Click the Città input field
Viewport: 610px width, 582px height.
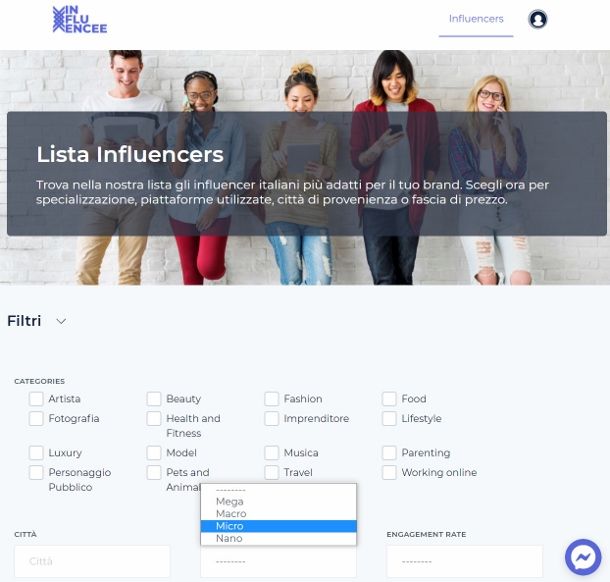[x=92, y=561]
